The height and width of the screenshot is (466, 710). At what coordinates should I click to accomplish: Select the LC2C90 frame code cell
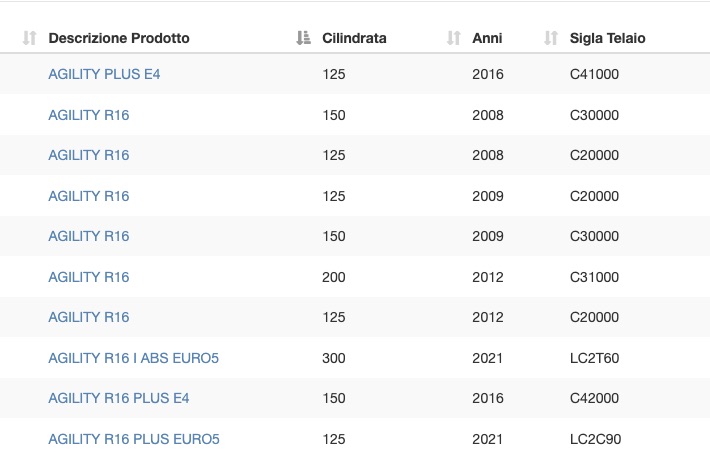(595, 439)
